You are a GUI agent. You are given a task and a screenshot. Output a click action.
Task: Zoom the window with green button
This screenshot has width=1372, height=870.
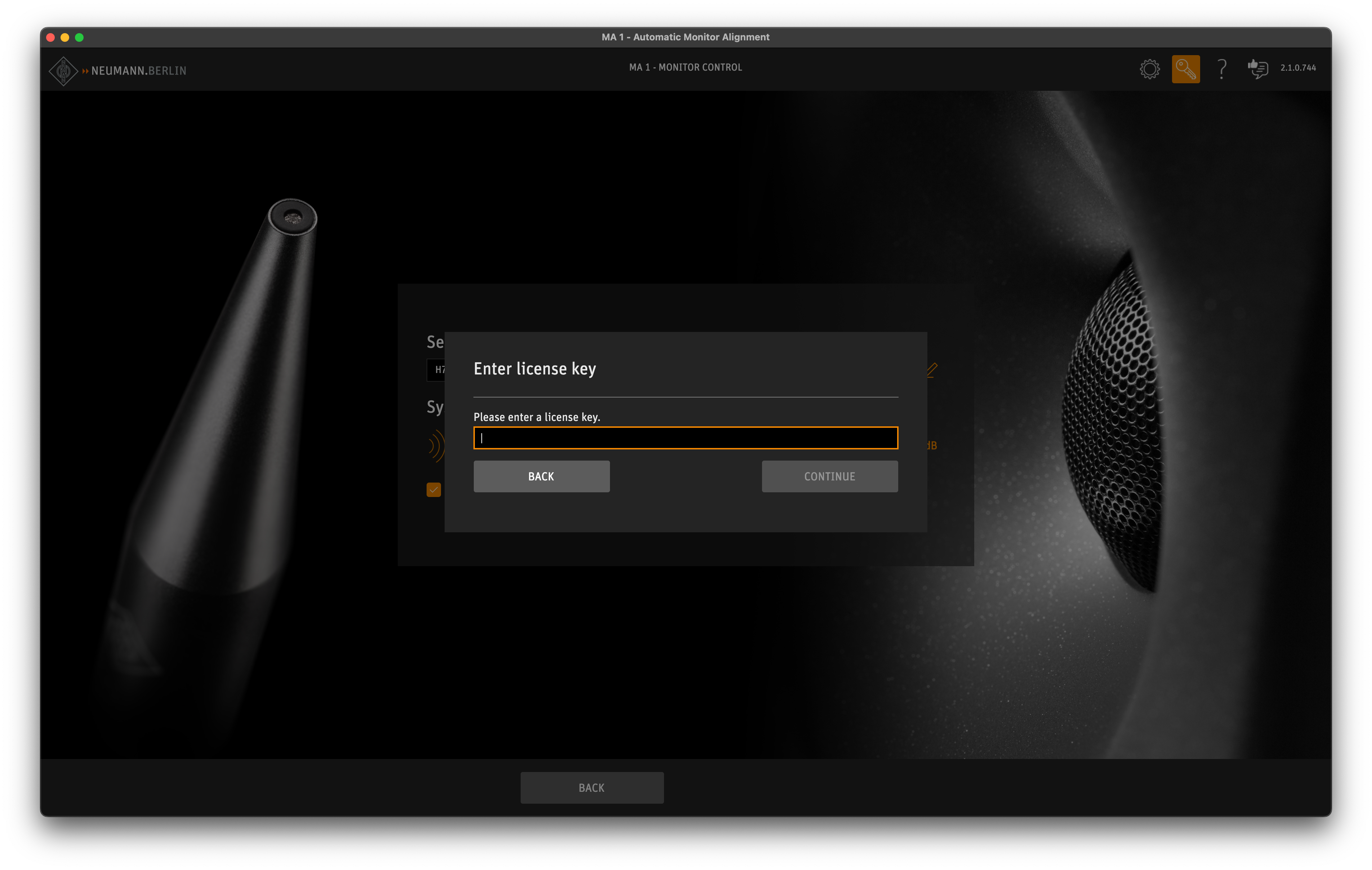(x=79, y=37)
